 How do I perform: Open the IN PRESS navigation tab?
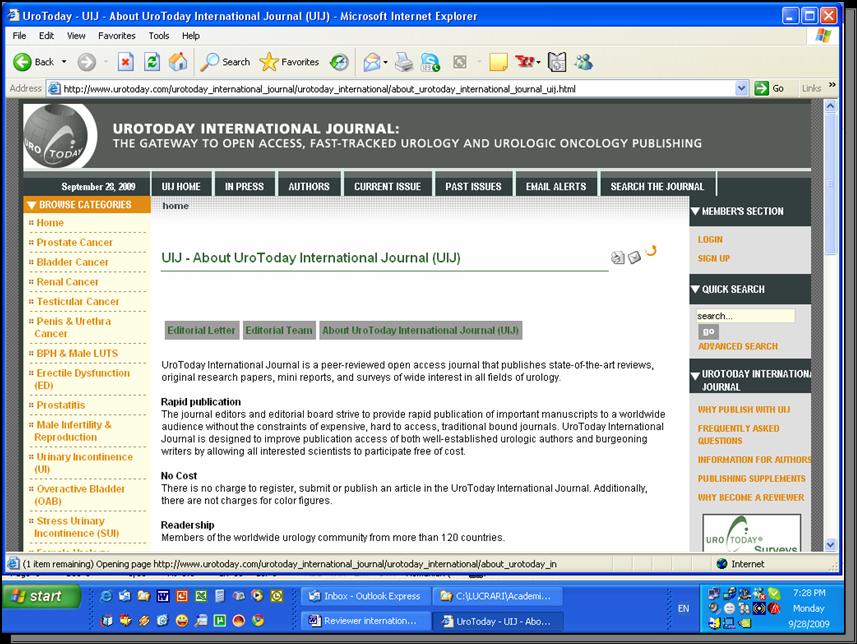(x=244, y=186)
